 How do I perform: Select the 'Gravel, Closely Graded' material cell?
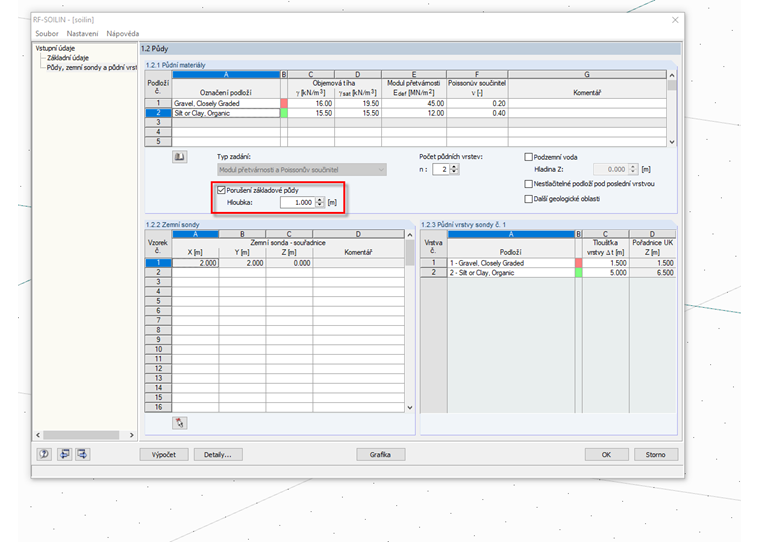(226, 103)
